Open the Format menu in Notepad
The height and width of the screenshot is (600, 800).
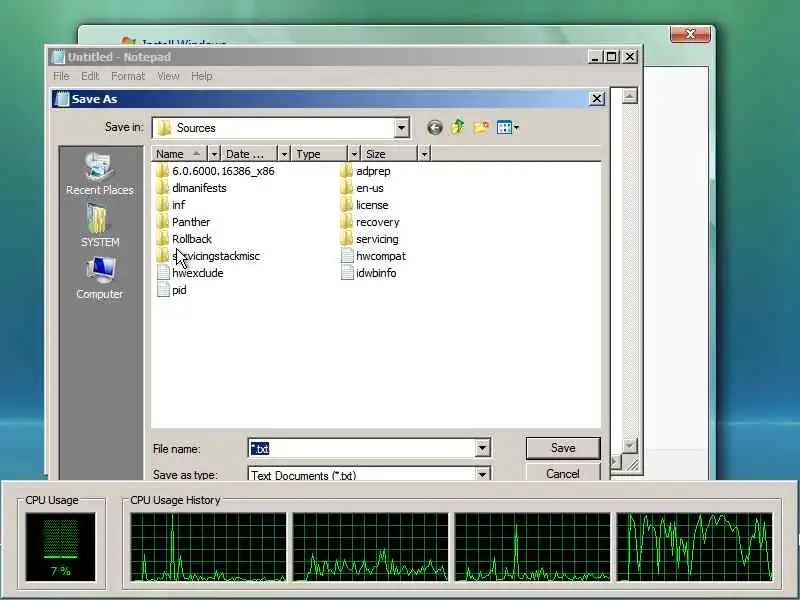tap(128, 76)
